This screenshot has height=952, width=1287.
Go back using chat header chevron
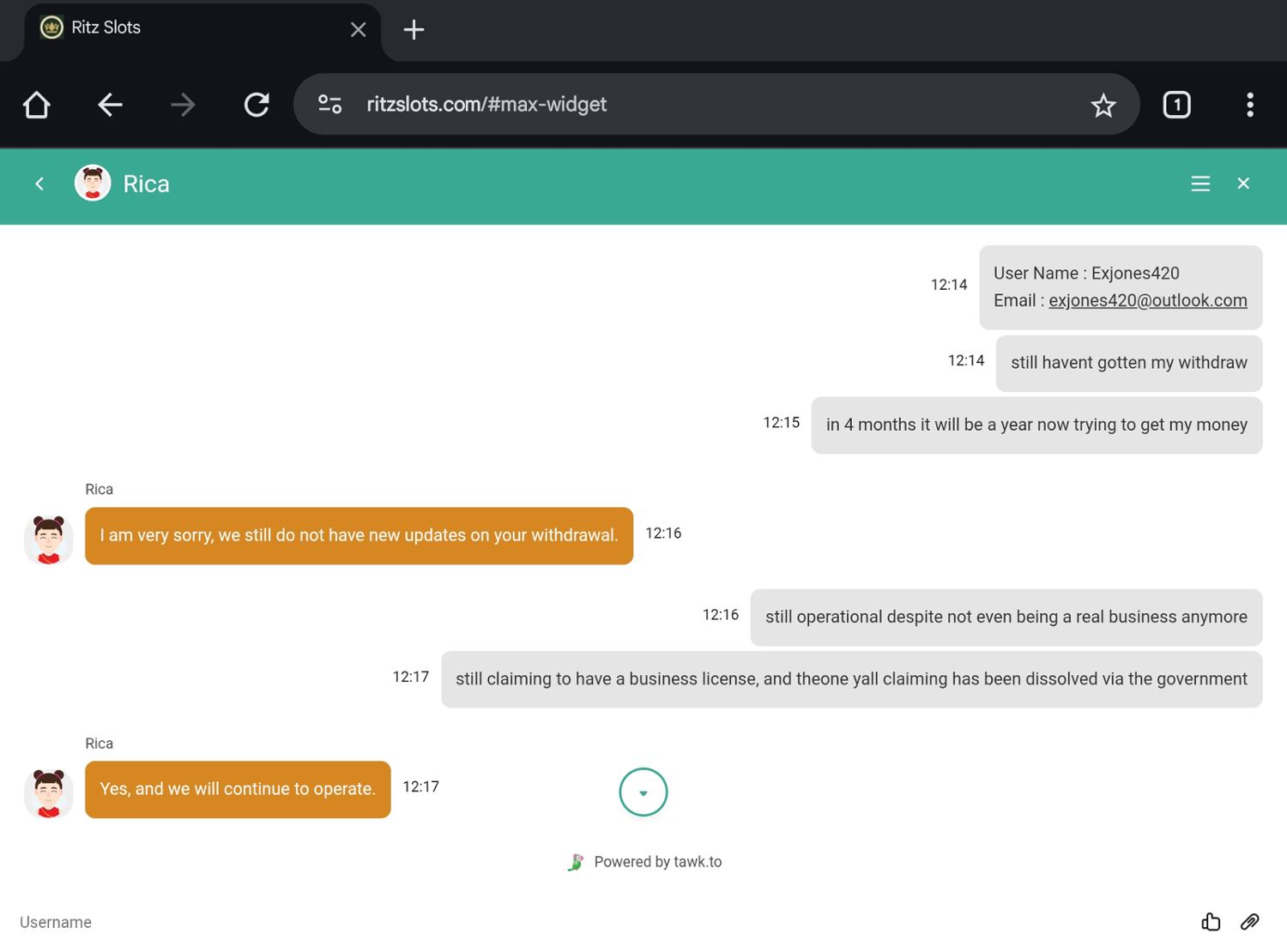click(x=39, y=184)
